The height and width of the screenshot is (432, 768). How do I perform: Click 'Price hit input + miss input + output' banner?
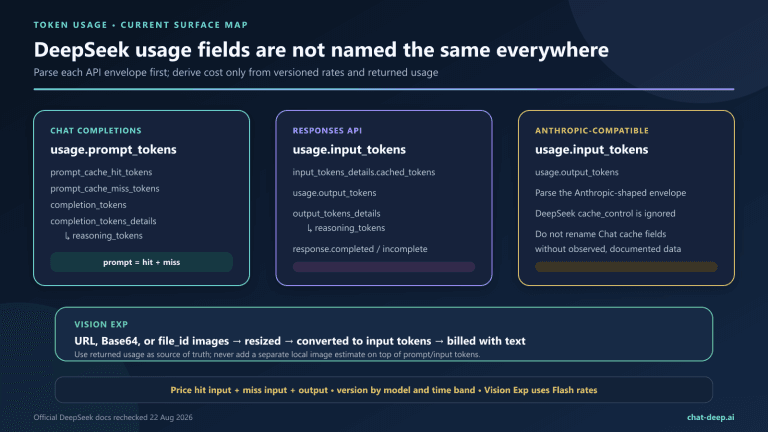point(384,390)
